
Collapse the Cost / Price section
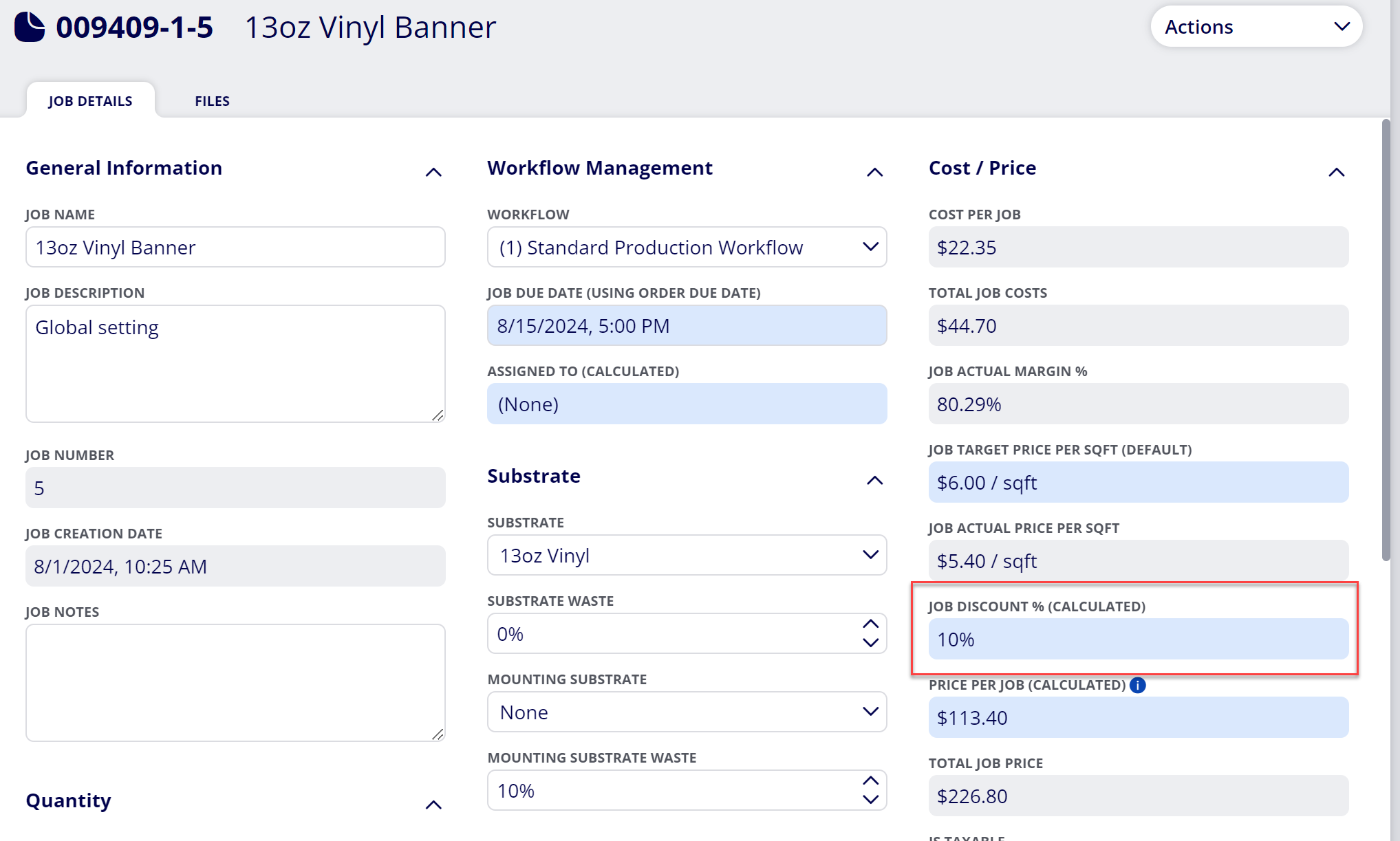pyautogui.click(x=1336, y=172)
